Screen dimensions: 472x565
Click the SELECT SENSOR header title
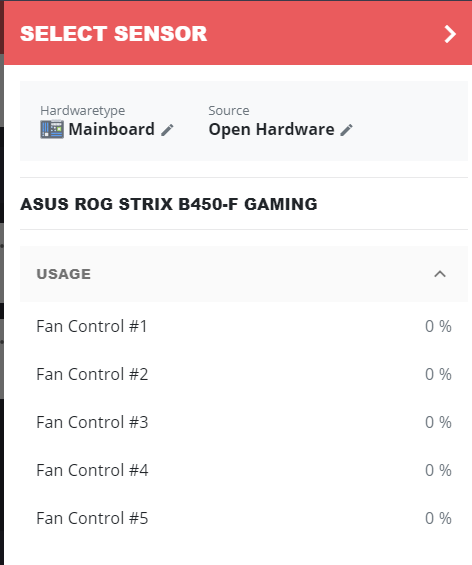point(113,34)
